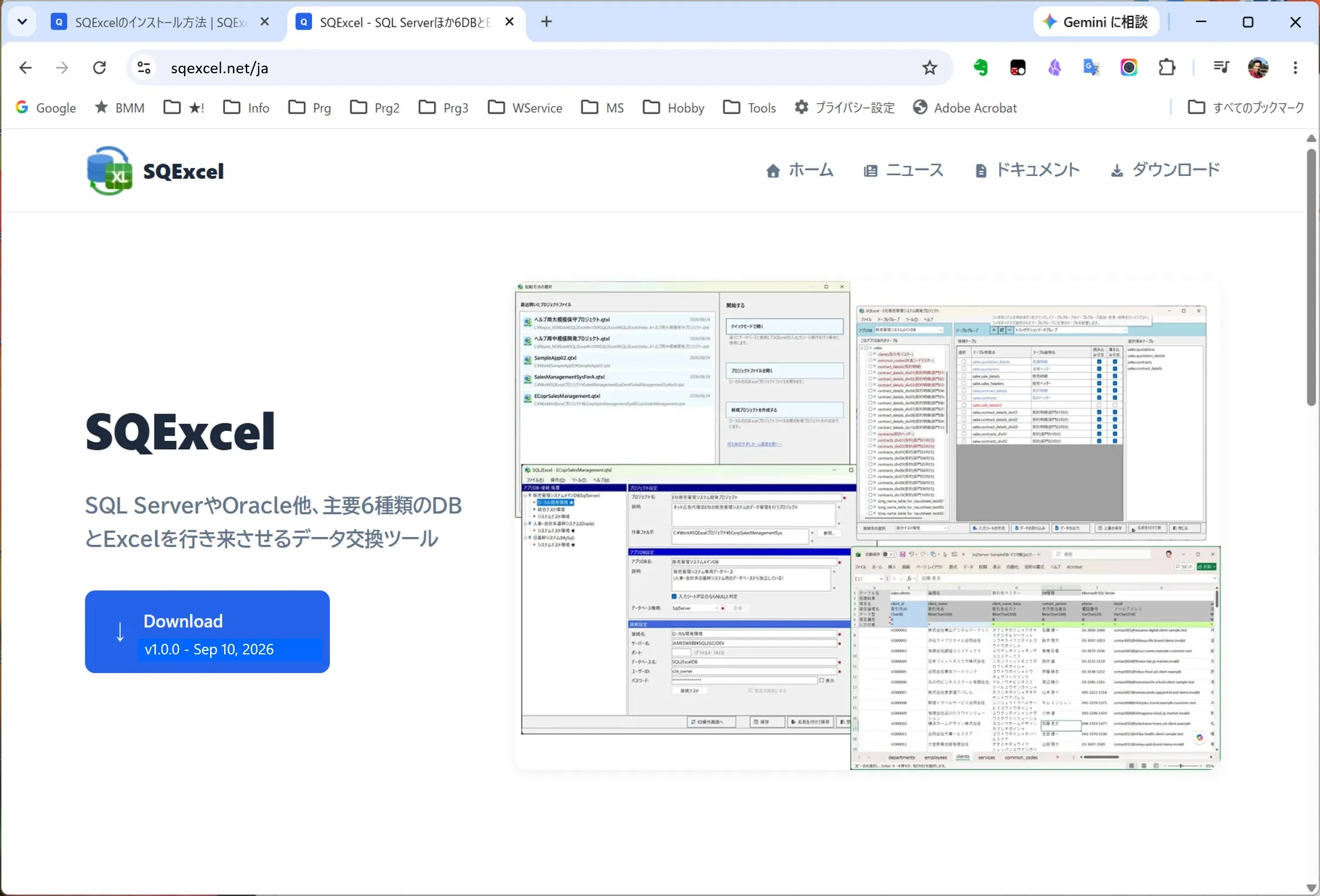Screen dimensions: 1320x896
Task: Open the ドキュメント navigation item
Action: click(x=1027, y=171)
